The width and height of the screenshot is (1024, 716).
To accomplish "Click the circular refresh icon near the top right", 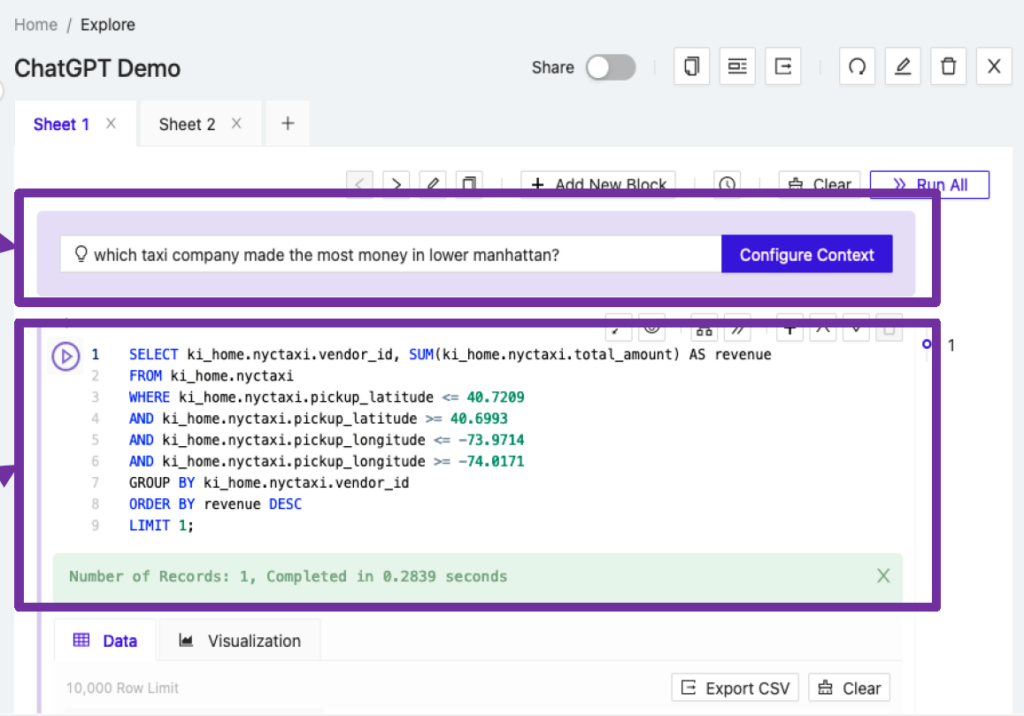I will [857, 66].
